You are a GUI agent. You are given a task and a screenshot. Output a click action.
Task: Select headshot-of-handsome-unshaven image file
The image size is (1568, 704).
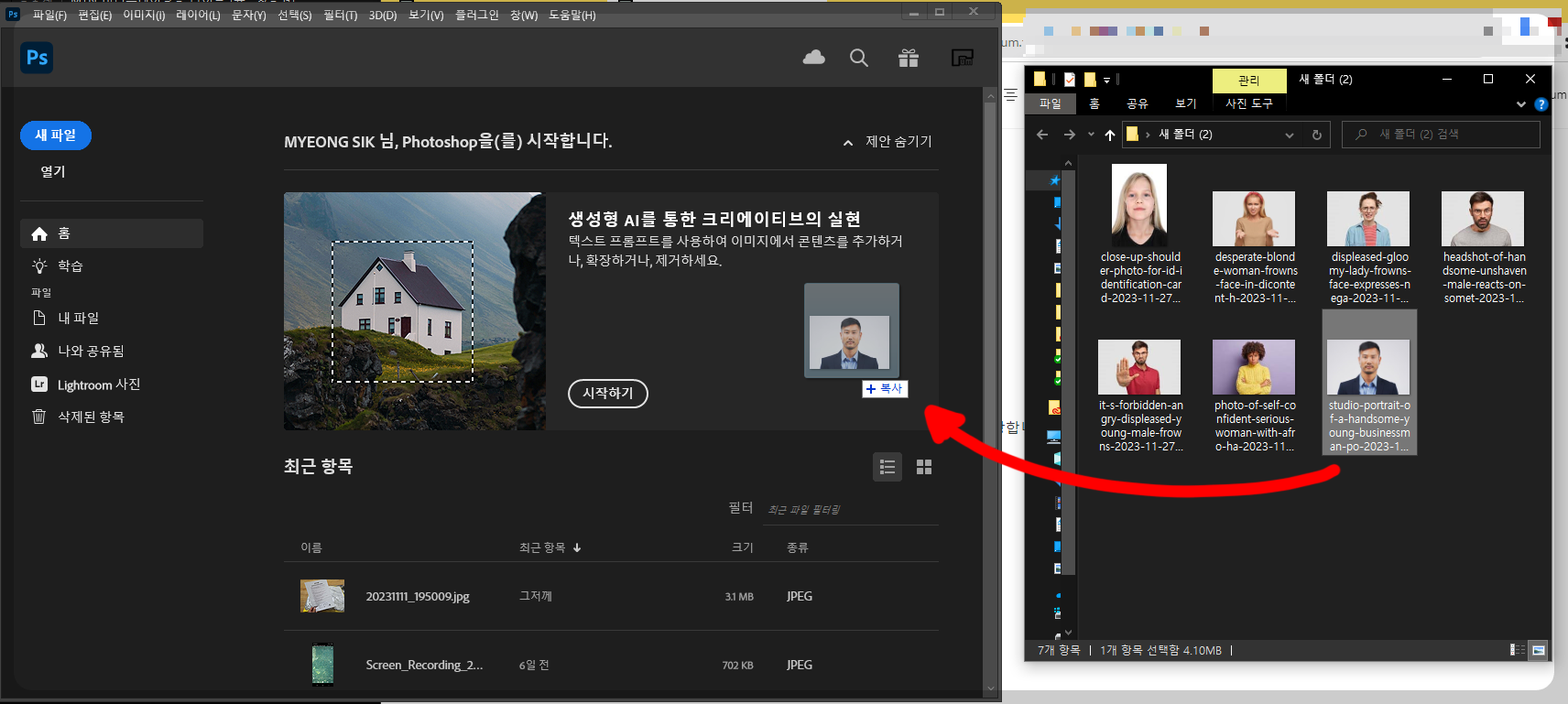(x=1484, y=247)
